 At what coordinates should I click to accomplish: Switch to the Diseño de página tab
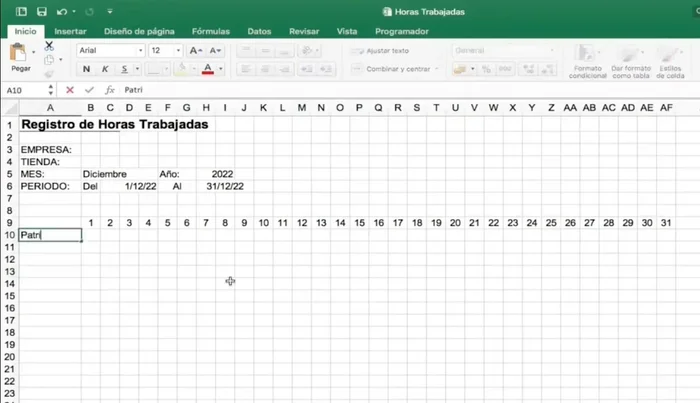(x=139, y=31)
